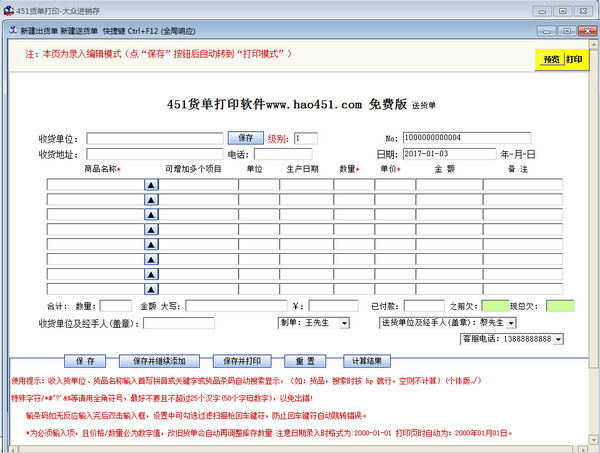600x453 pixels.
Task: Open the 制单 dropdown showing 王先生
Action: pyautogui.click(x=344, y=323)
